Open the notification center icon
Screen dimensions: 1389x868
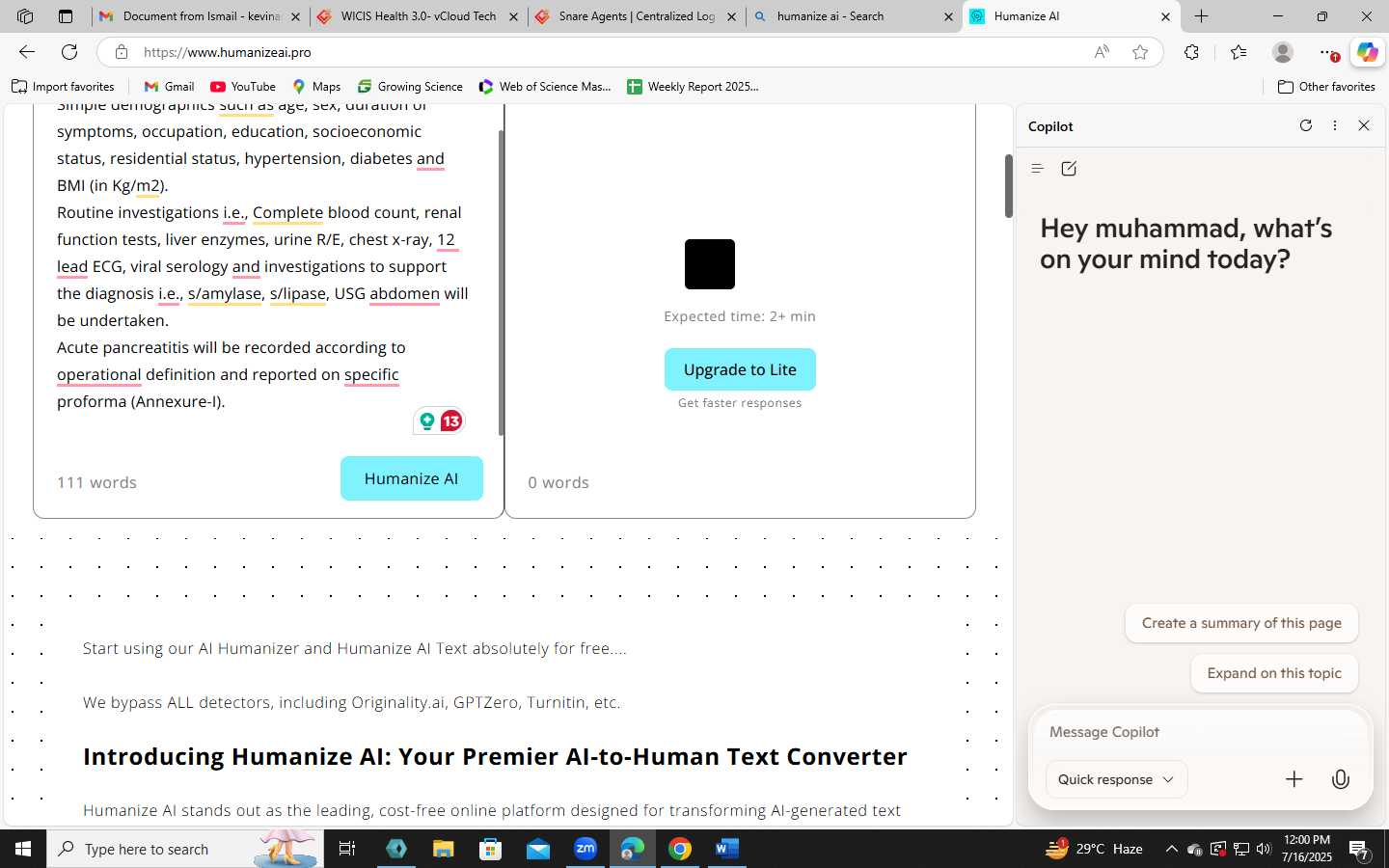click(1359, 850)
